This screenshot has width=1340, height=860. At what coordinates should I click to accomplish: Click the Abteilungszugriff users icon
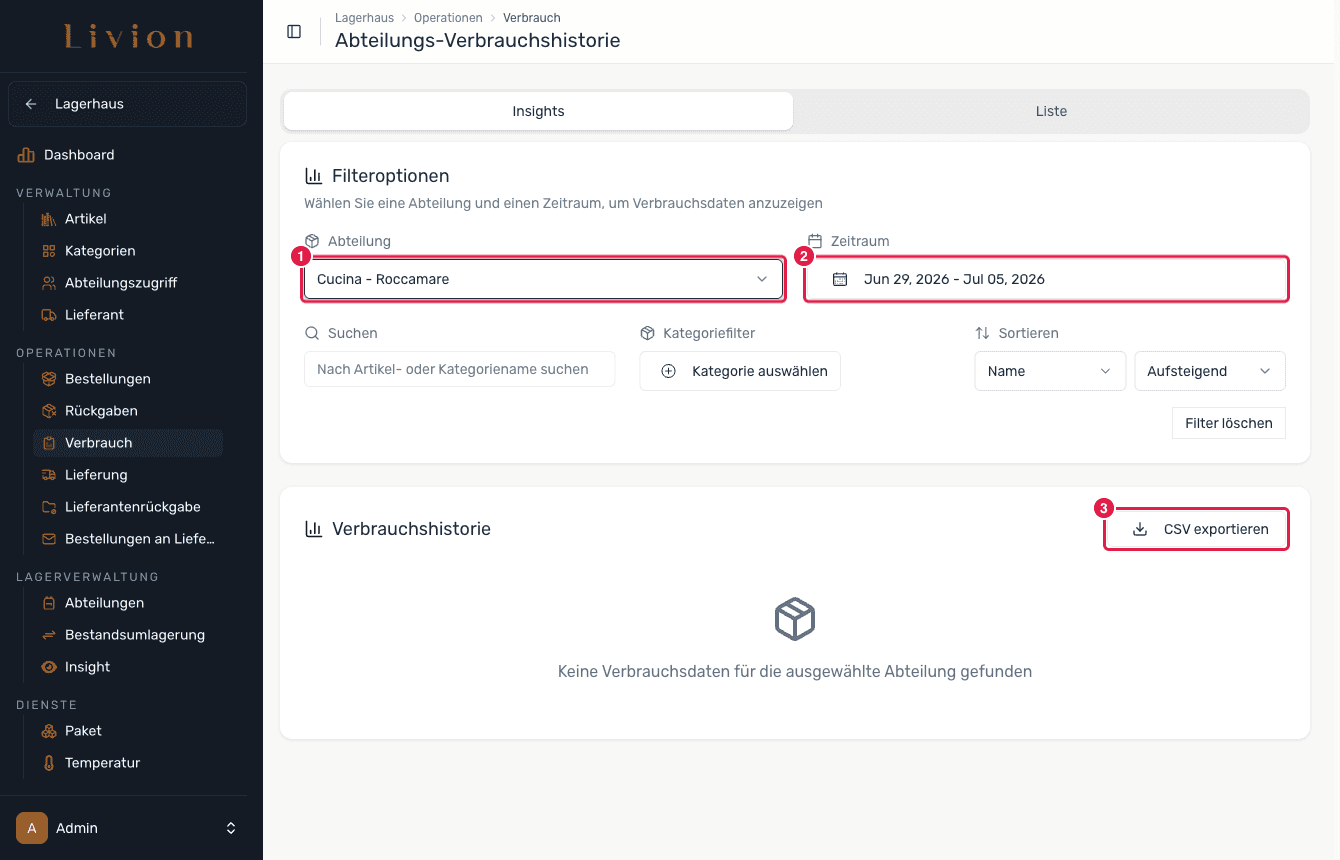48,283
